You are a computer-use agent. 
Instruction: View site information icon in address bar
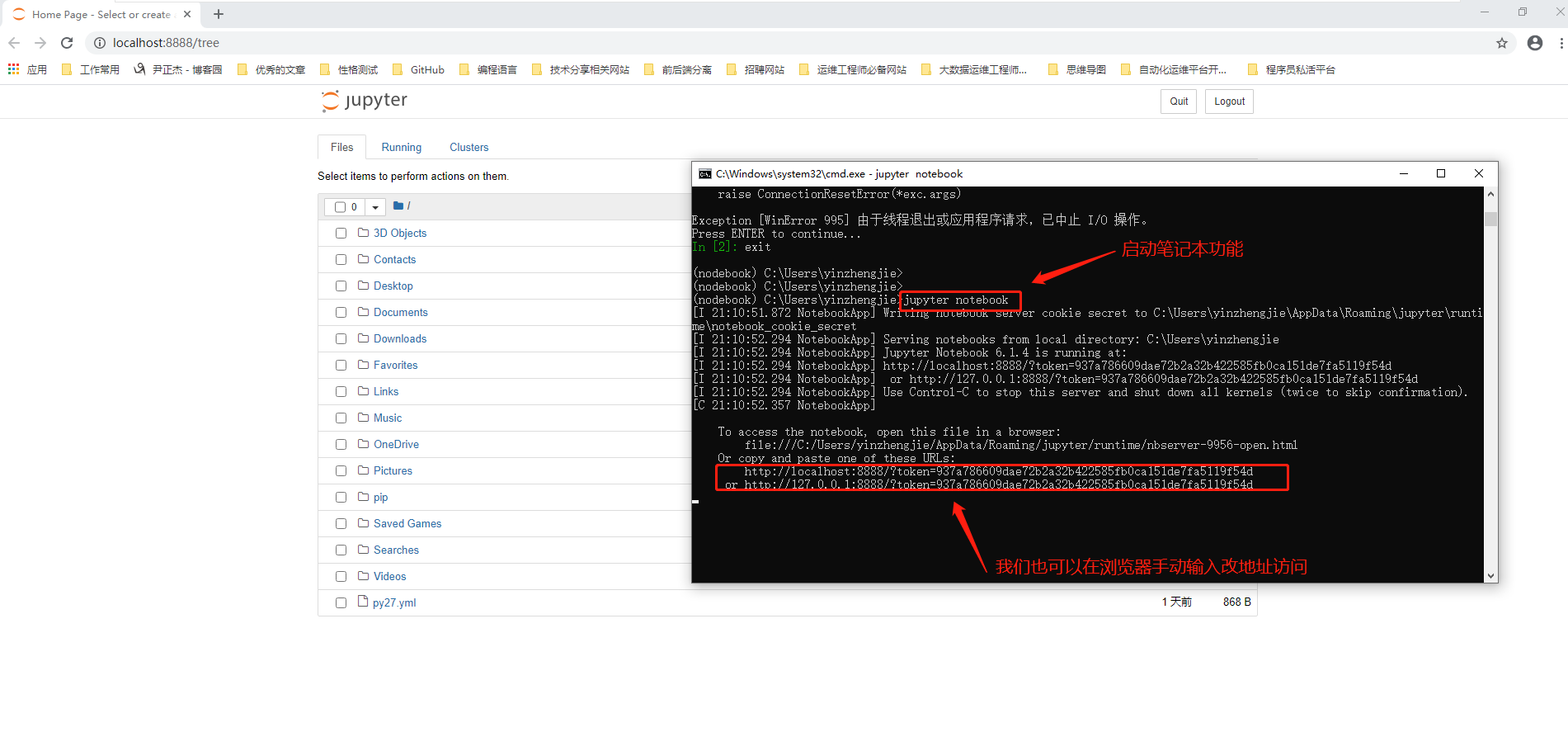pyautogui.click(x=99, y=43)
